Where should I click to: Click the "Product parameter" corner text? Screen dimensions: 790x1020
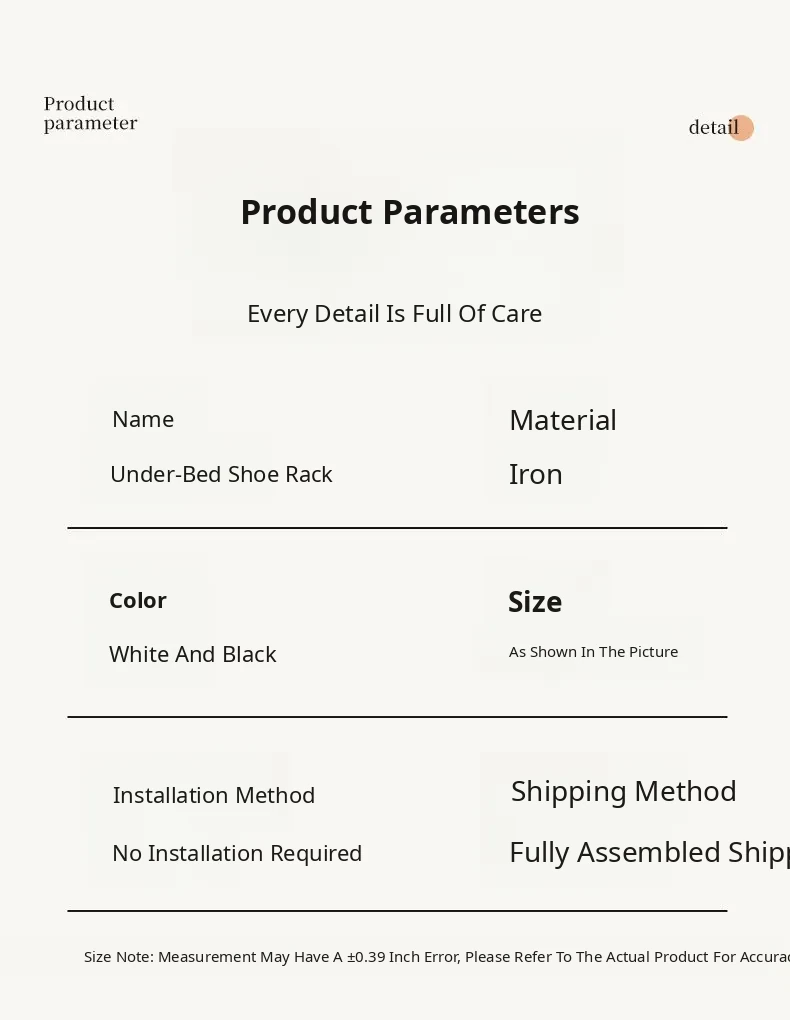tap(90, 114)
